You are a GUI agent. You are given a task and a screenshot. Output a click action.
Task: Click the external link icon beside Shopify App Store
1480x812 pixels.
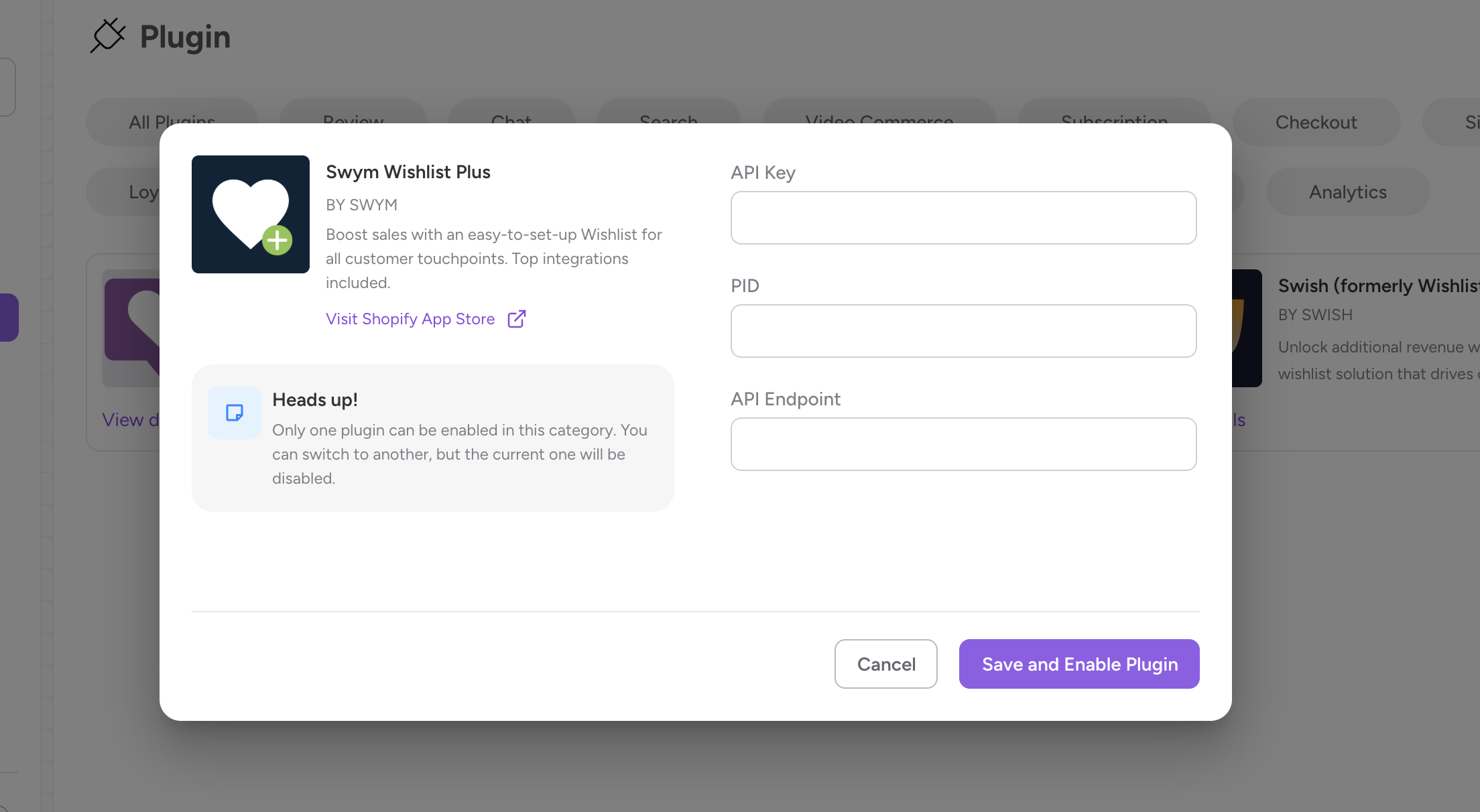(516, 319)
